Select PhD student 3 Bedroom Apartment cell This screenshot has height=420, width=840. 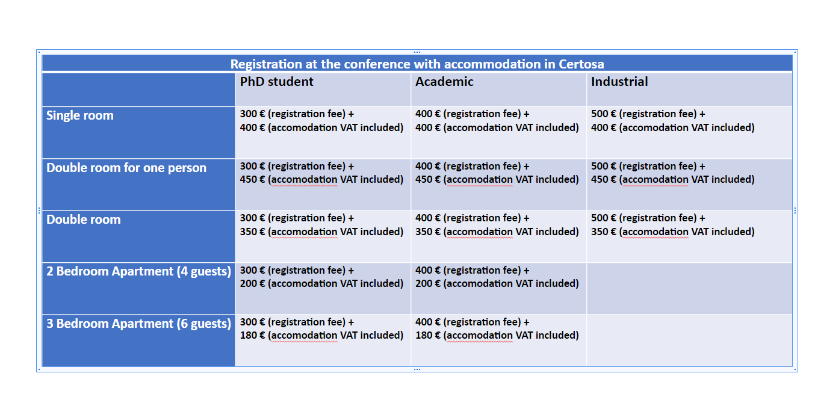(322, 340)
